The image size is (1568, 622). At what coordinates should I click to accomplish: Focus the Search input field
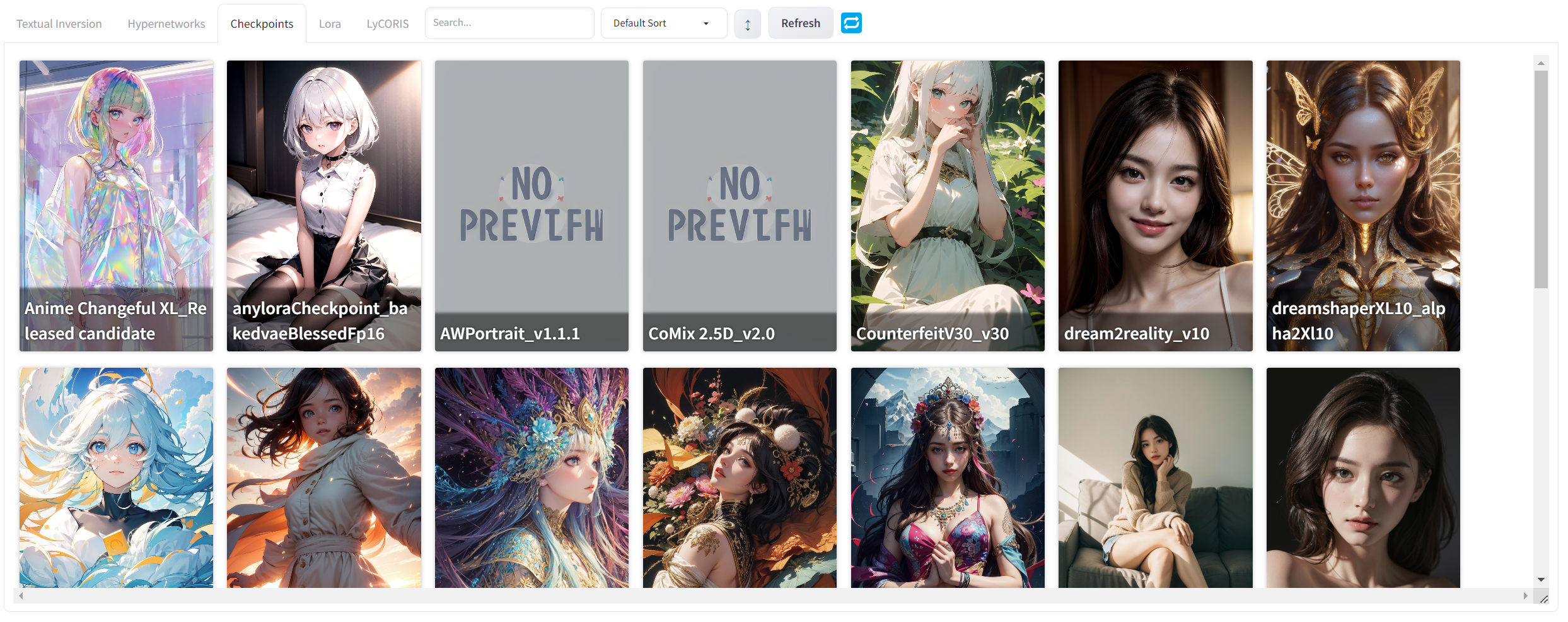(x=509, y=23)
